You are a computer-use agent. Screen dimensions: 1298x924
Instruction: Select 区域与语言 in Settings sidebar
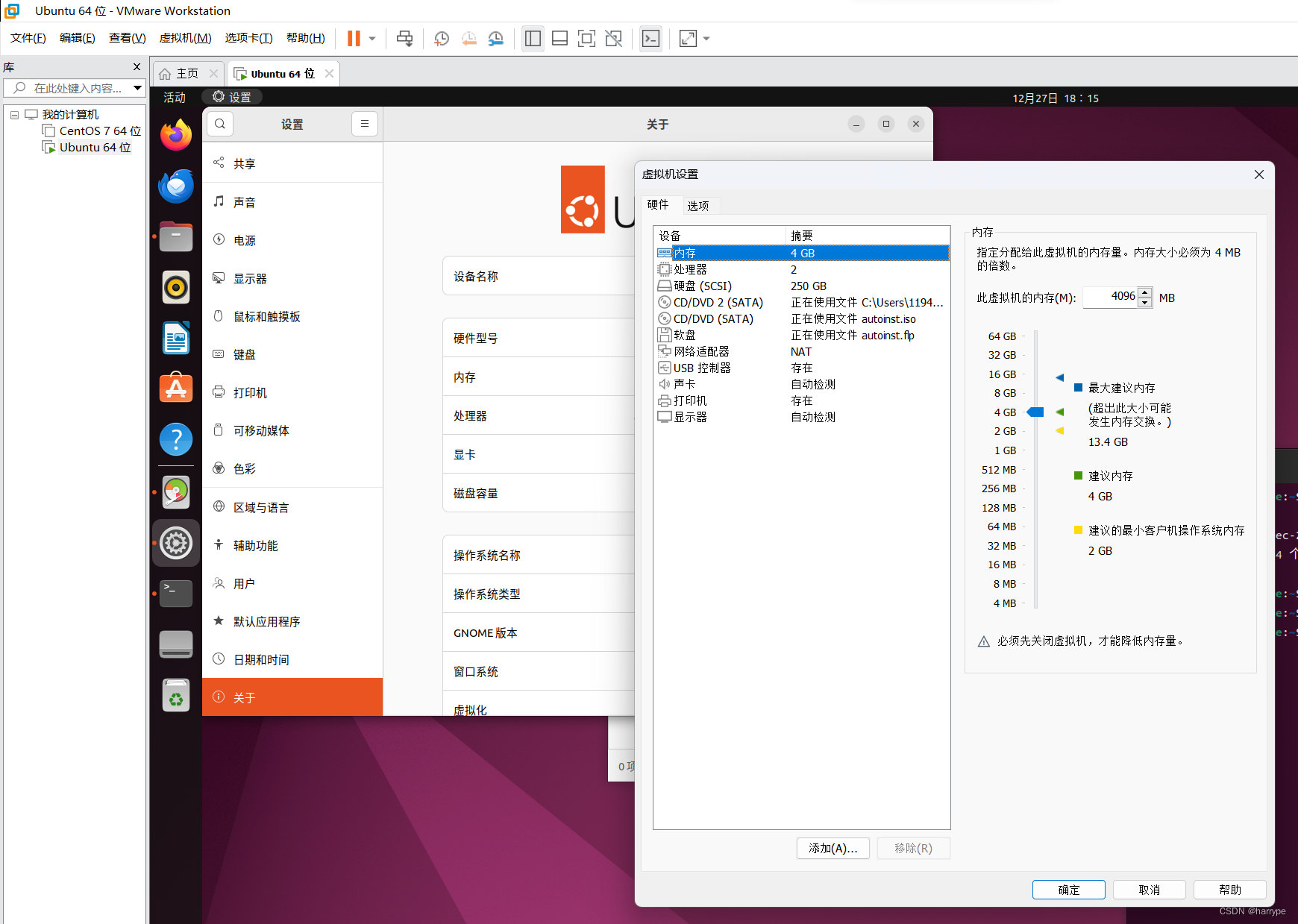(292, 507)
